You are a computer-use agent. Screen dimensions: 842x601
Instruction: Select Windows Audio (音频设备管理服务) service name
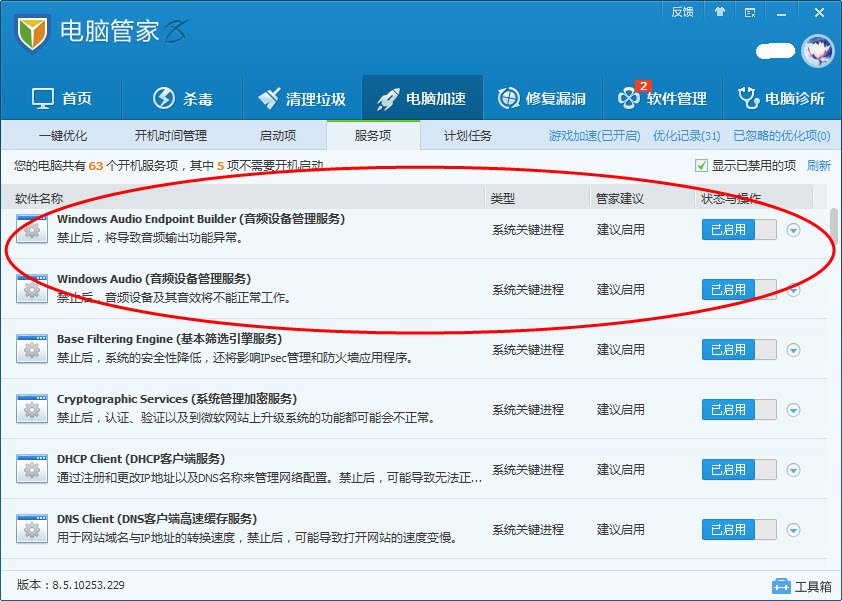pyautogui.click(x=154, y=279)
